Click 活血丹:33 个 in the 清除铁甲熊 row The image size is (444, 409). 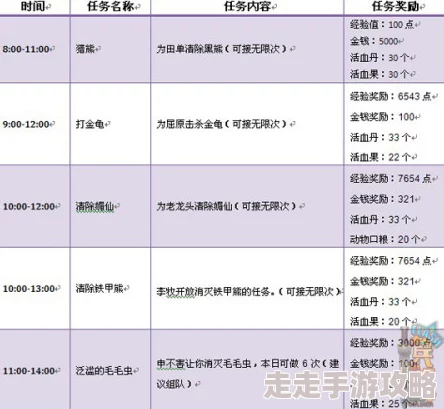[380, 302]
